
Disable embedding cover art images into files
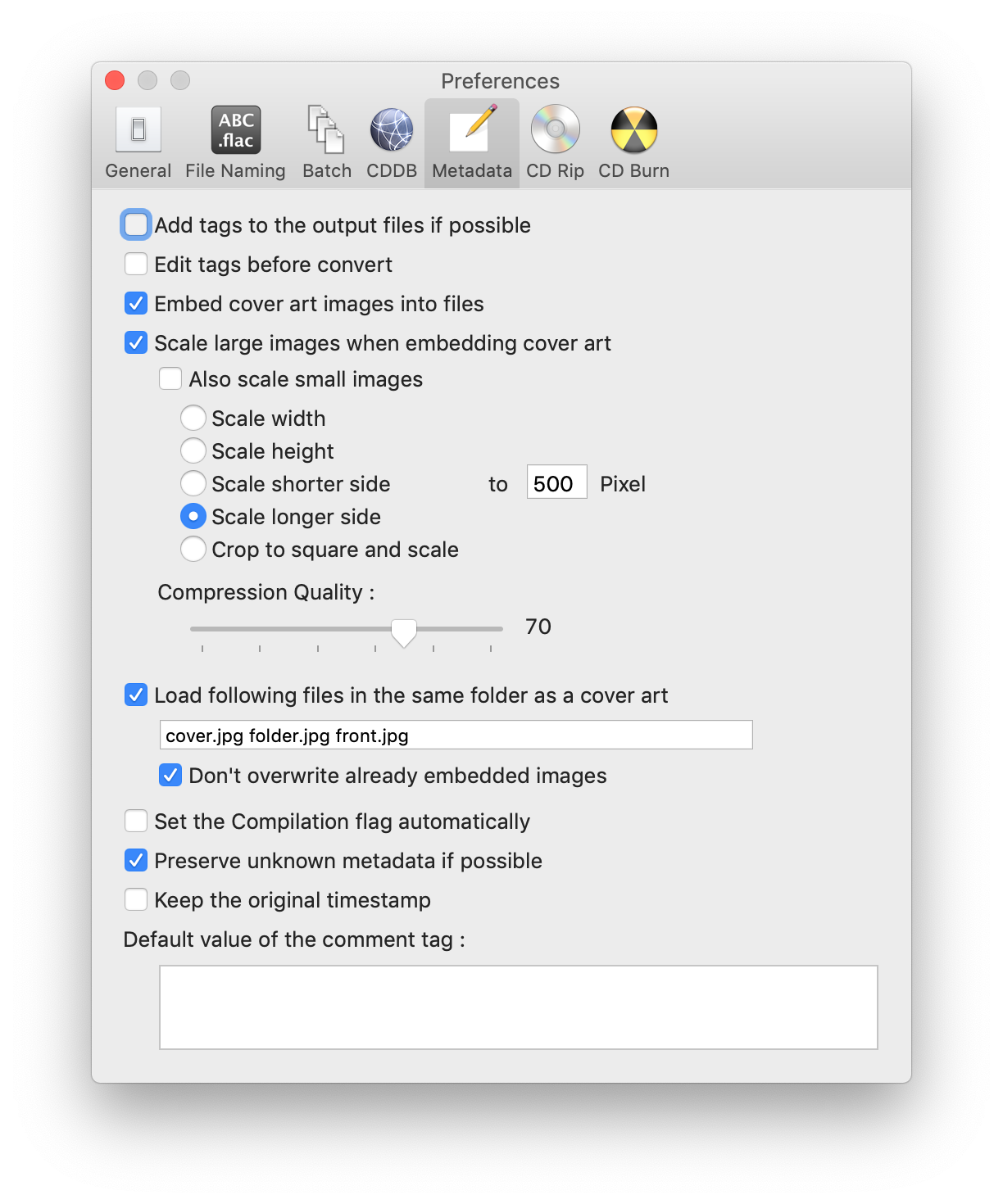click(x=136, y=303)
